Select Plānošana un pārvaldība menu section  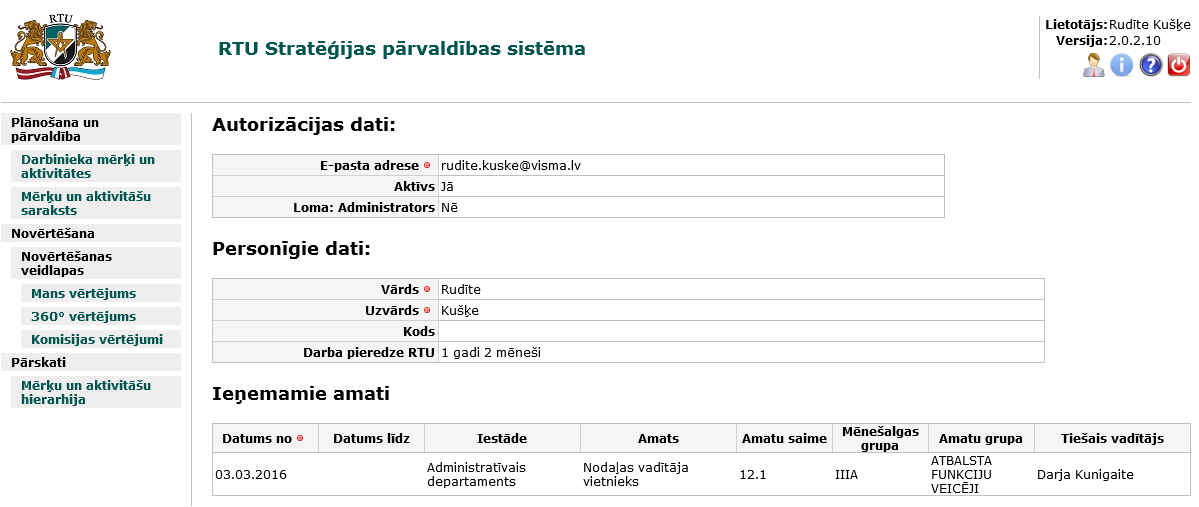point(91,129)
